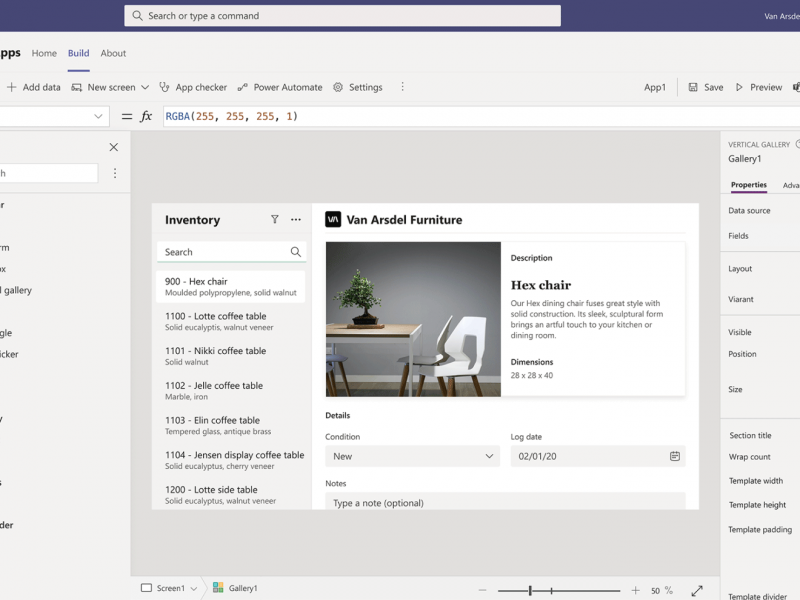Click the New screen icon

point(77,87)
